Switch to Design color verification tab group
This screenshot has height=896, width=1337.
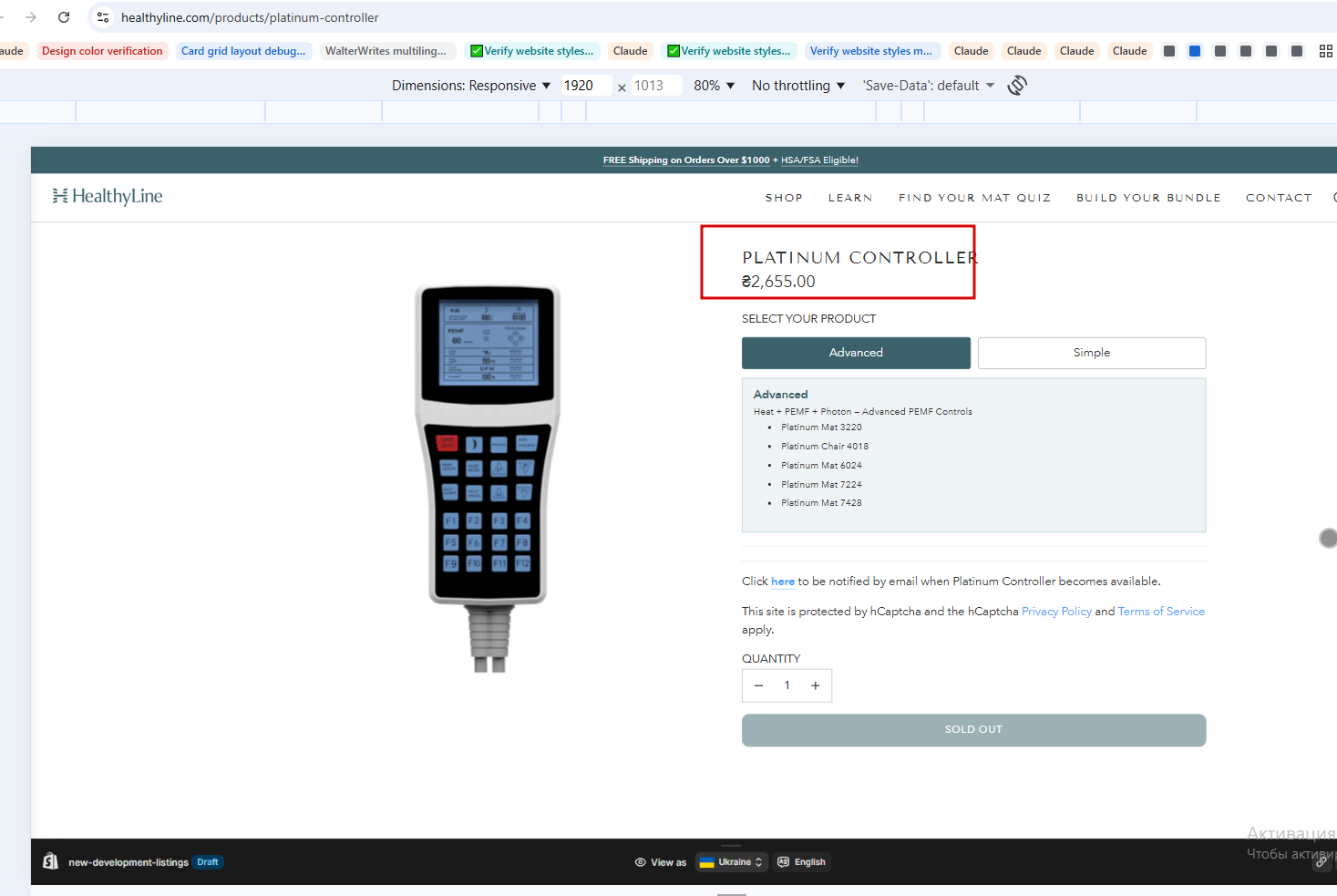(102, 51)
